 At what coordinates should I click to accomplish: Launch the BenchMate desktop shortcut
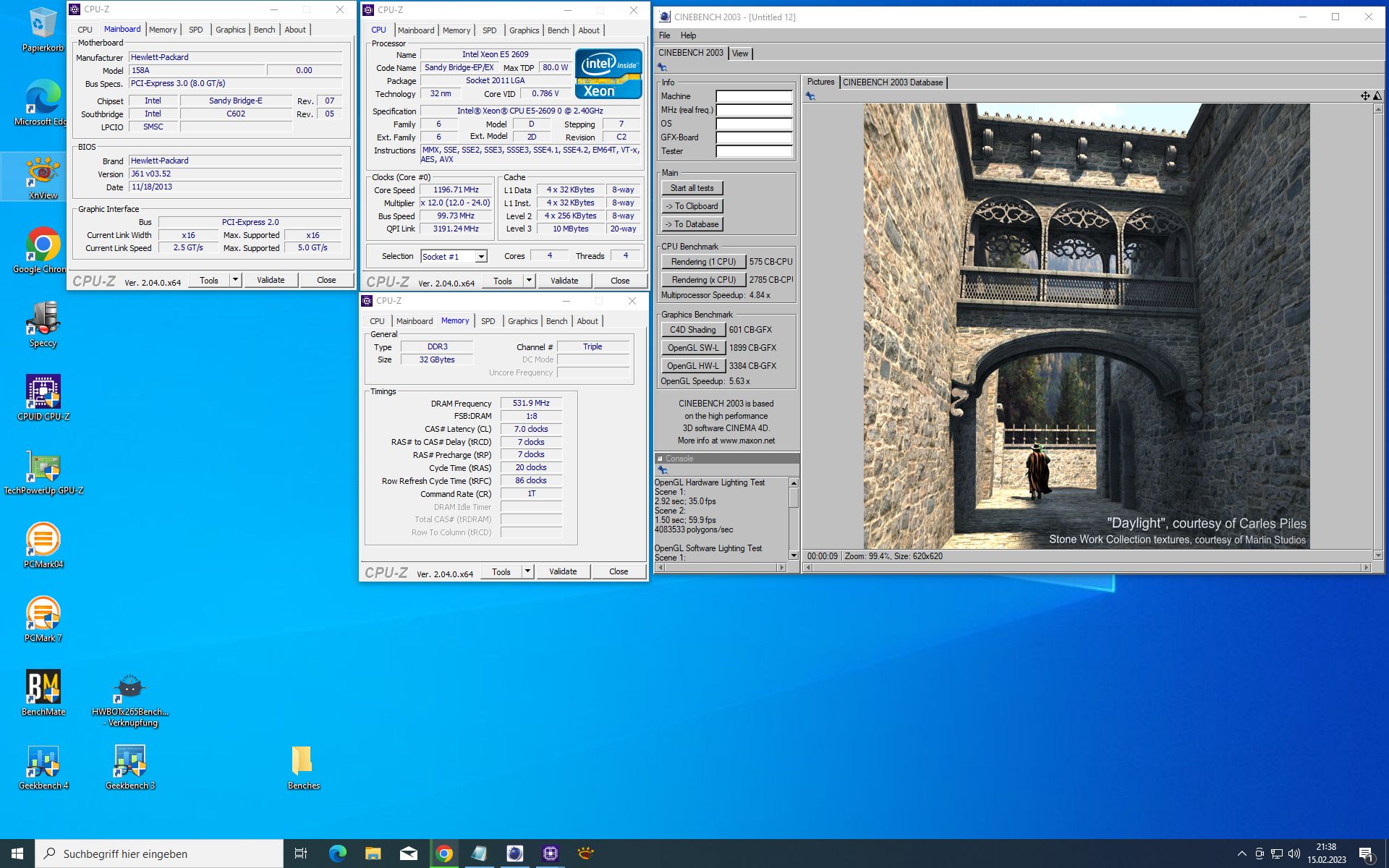(43, 693)
